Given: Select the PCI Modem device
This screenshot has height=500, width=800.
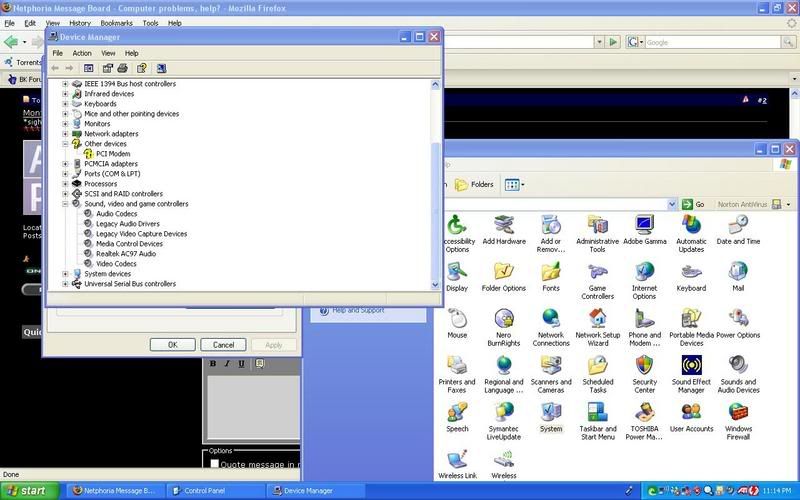Looking at the screenshot, I should click(x=112, y=154).
